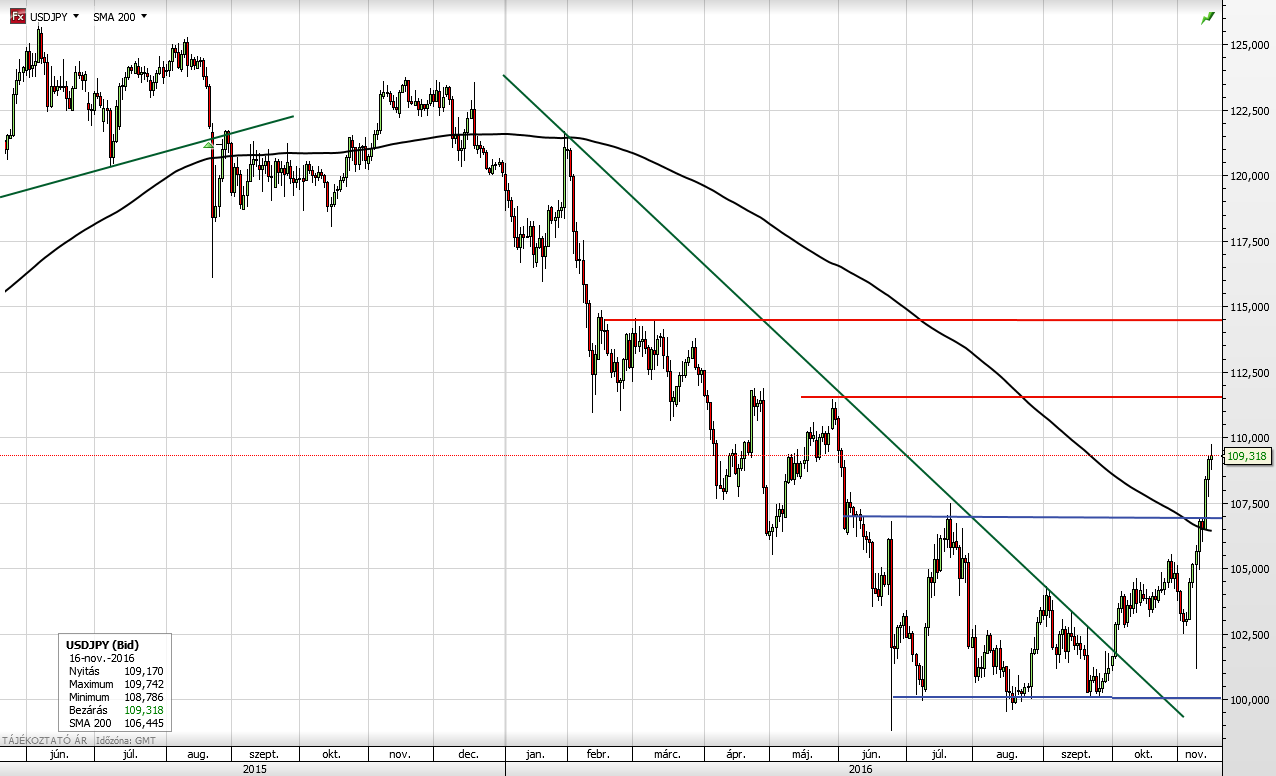Image resolution: width=1276 pixels, height=776 pixels.
Task: Click the Maximum value 109,742
Action: [x=144, y=684]
